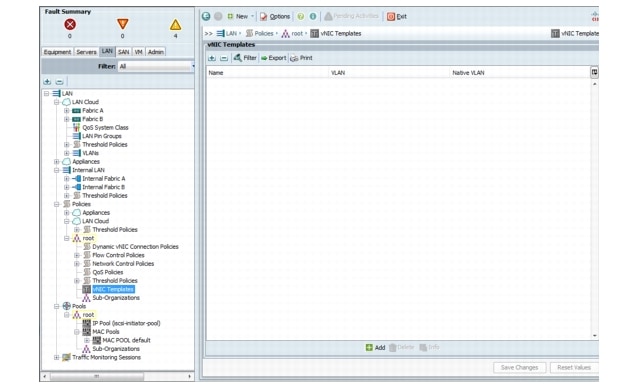The height and width of the screenshot is (388, 642).
Task: Switch to the SAN tab
Action: coord(124,52)
